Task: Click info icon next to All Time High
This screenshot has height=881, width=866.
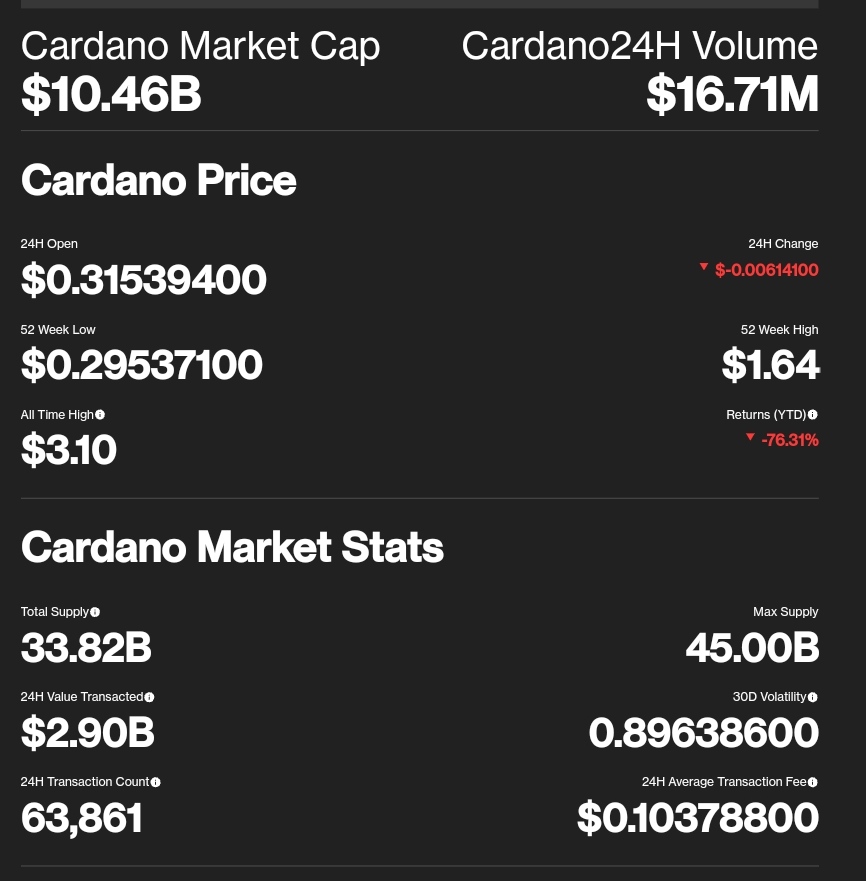Action: click(100, 415)
